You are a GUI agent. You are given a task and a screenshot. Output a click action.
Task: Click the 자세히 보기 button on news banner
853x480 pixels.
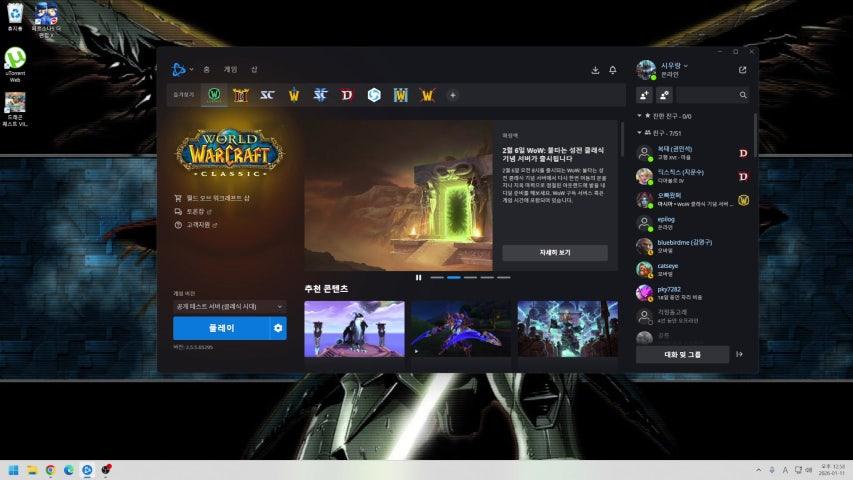coord(555,253)
